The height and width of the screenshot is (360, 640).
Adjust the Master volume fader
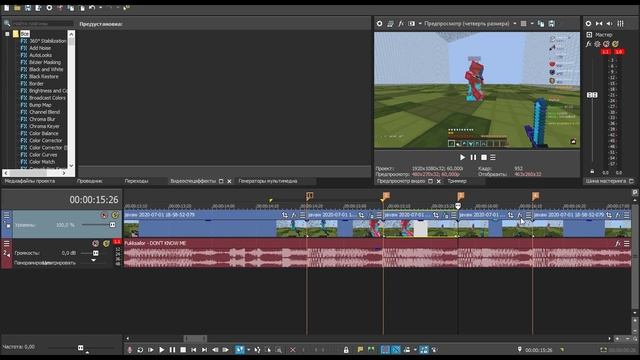pos(592,95)
